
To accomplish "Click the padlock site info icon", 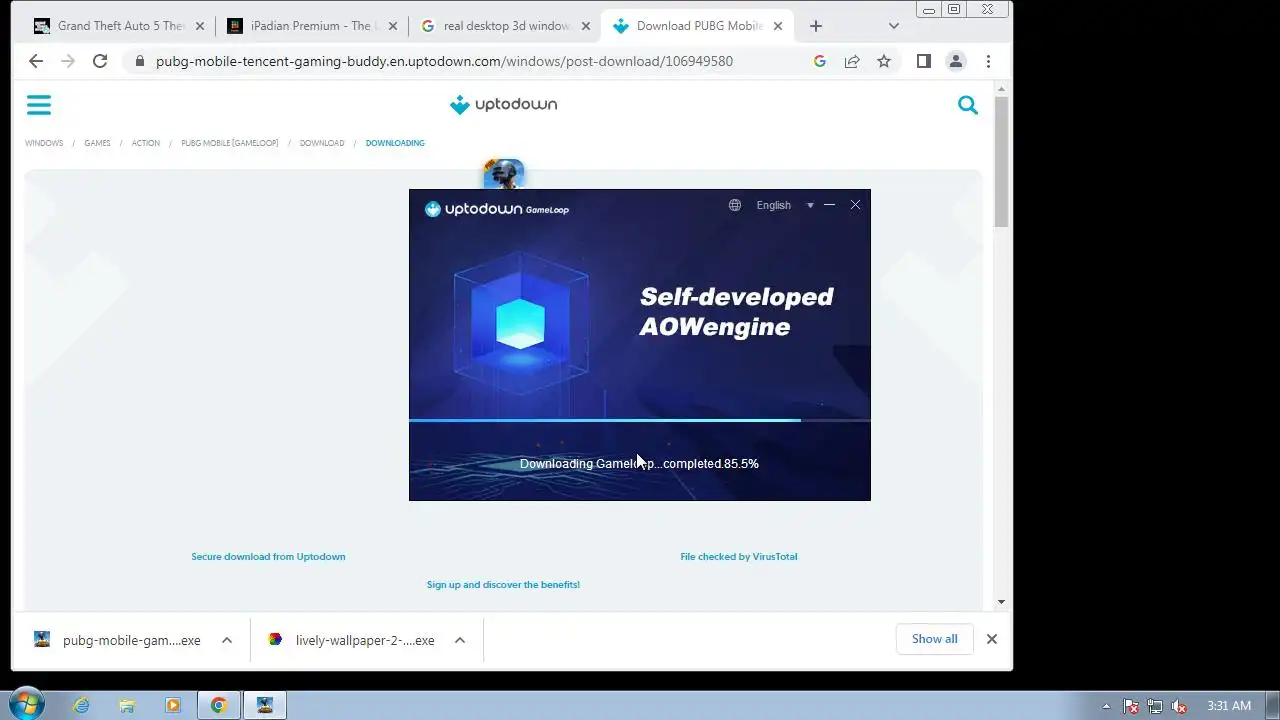I will click(140, 61).
